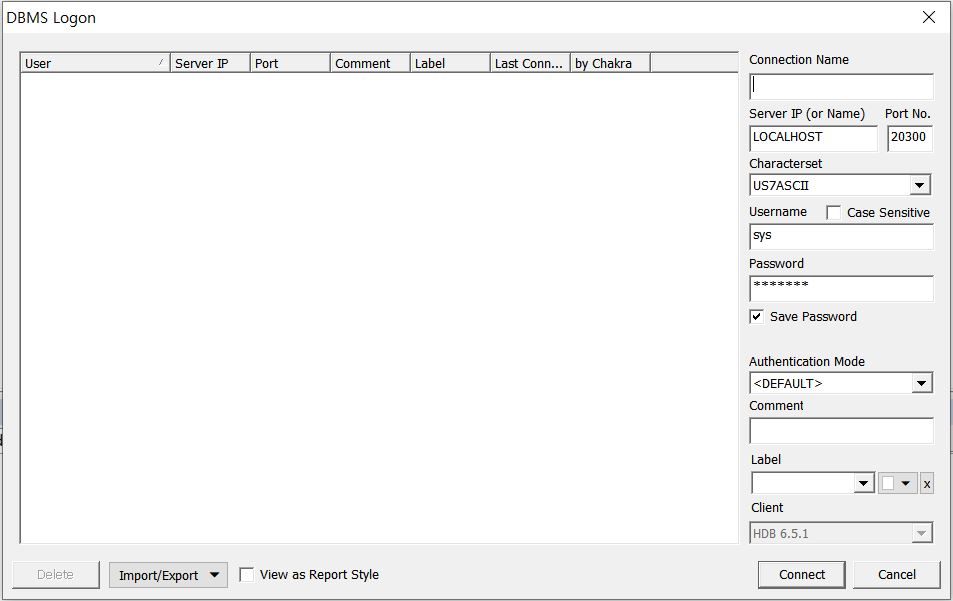The image size is (953, 601).
Task: Click the Server IP (or Name) field
Action: (x=812, y=139)
